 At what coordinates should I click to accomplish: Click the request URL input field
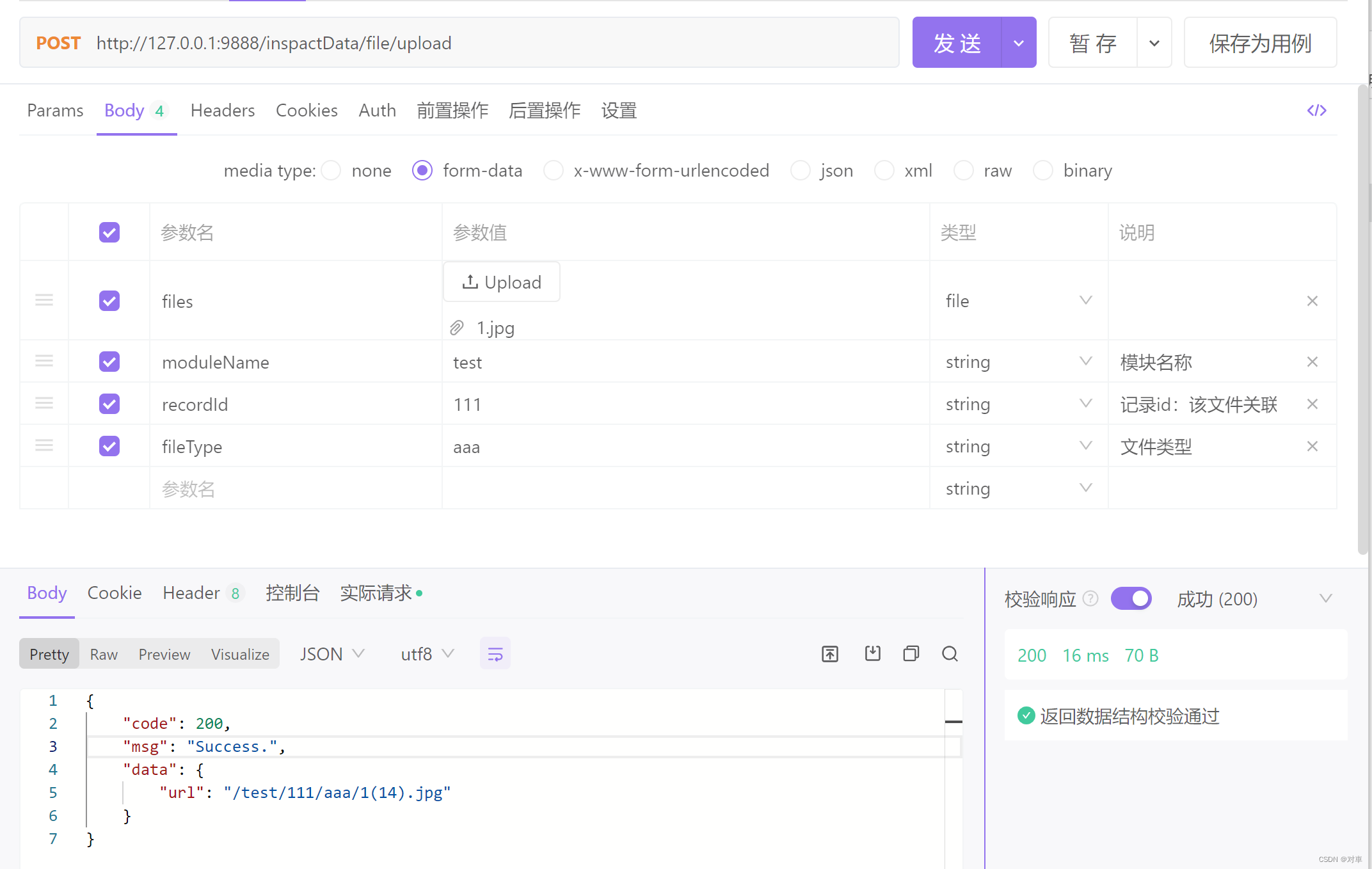pos(486,43)
